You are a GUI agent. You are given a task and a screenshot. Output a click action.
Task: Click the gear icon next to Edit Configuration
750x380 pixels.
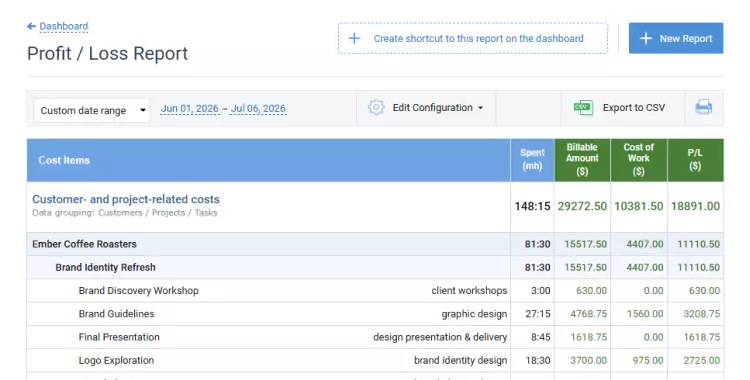(x=376, y=107)
